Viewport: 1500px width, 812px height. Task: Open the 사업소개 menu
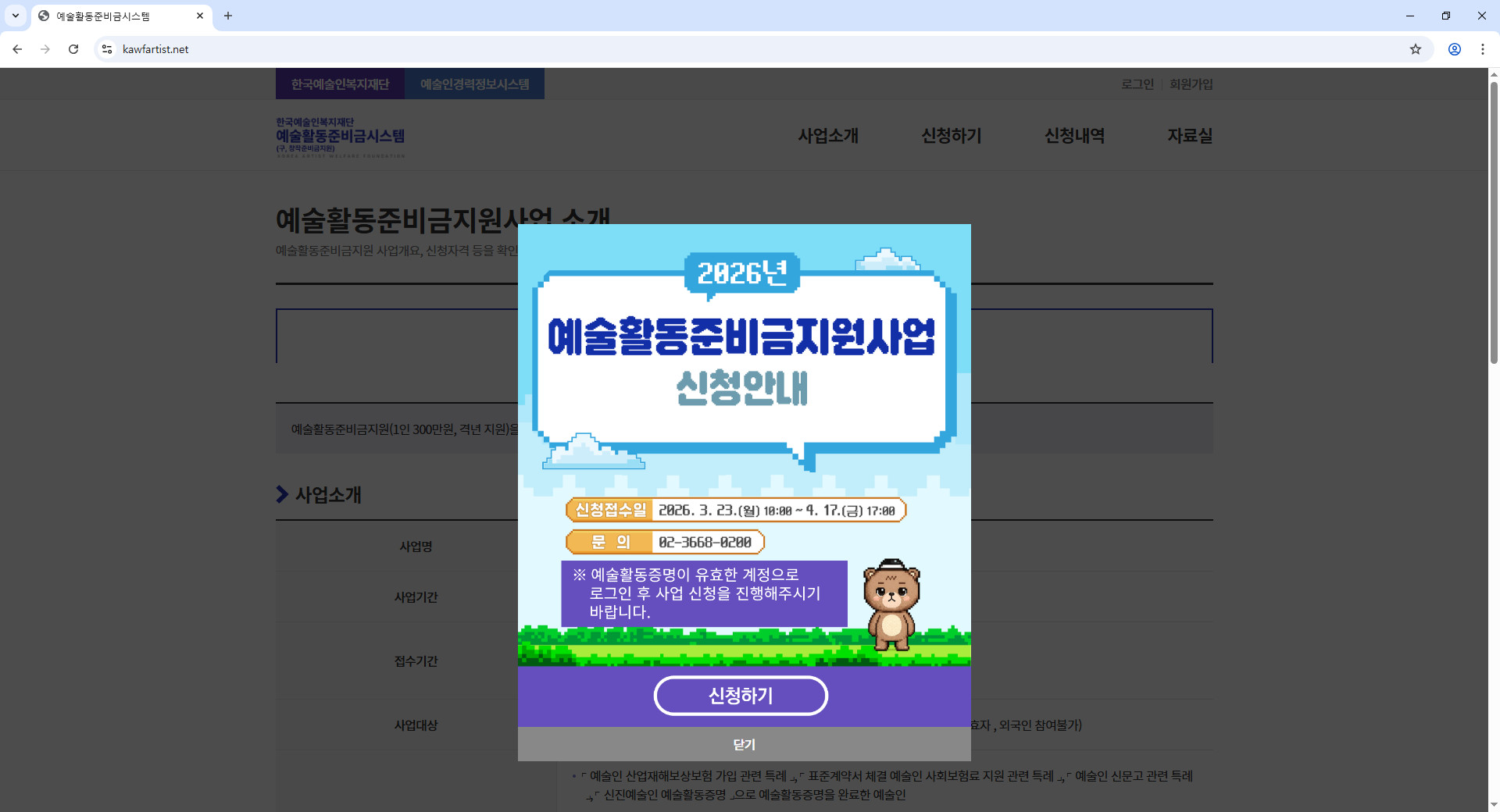pyautogui.click(x=828, y=136)
